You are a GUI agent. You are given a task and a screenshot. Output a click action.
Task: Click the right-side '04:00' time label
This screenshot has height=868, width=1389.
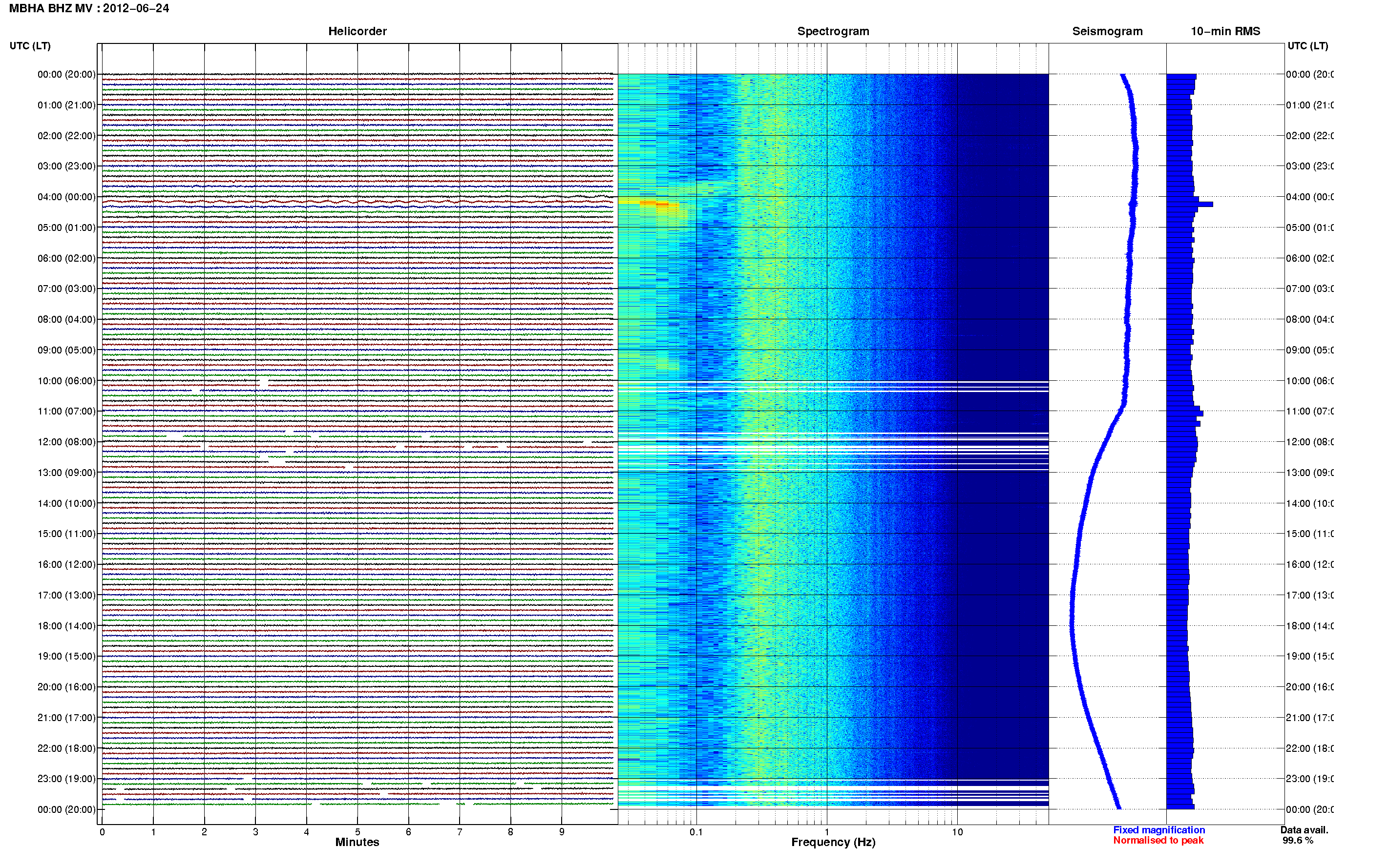pos(1309,197)
